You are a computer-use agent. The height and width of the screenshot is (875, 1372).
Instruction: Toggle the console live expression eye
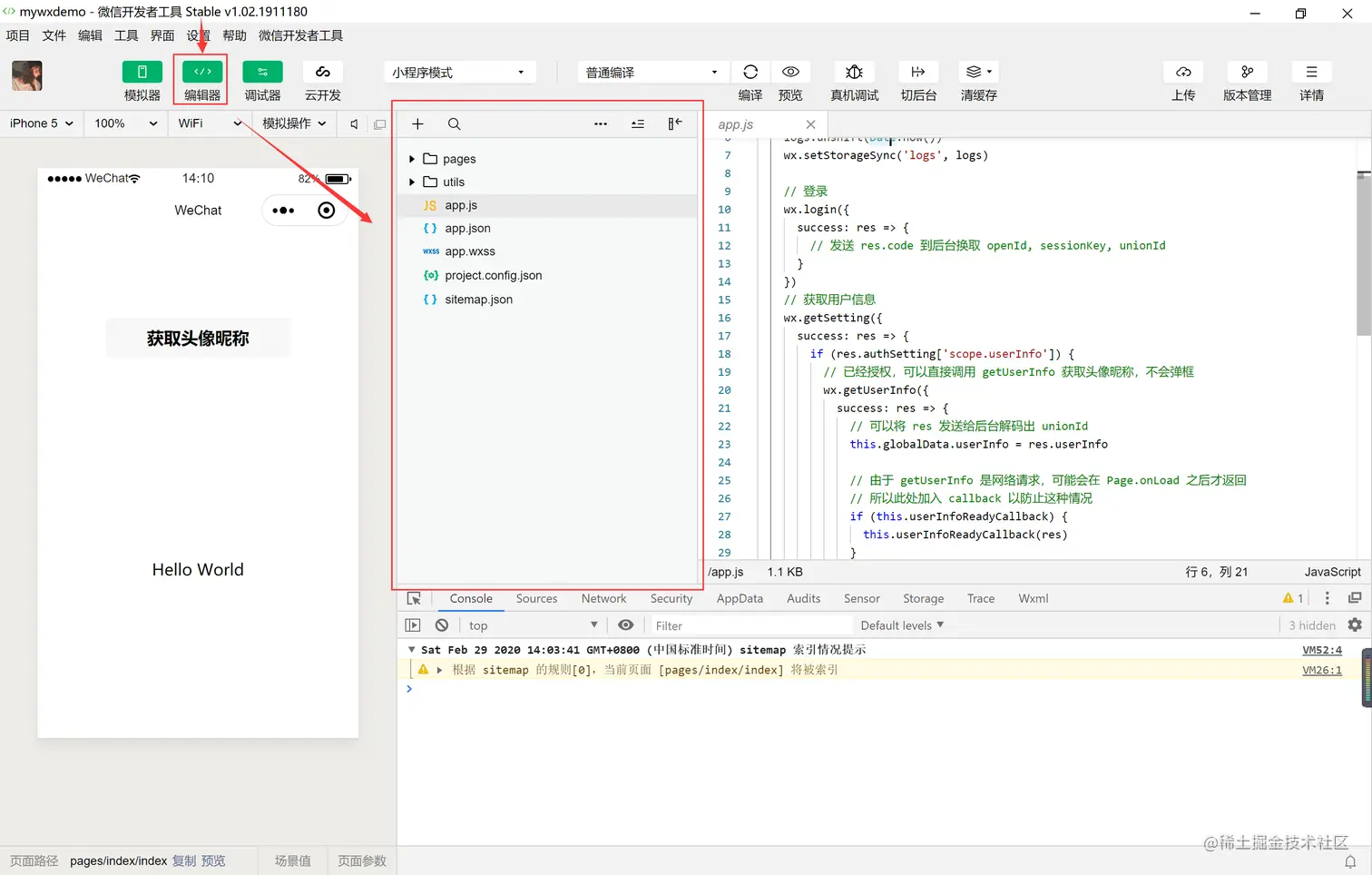[625, 625]
